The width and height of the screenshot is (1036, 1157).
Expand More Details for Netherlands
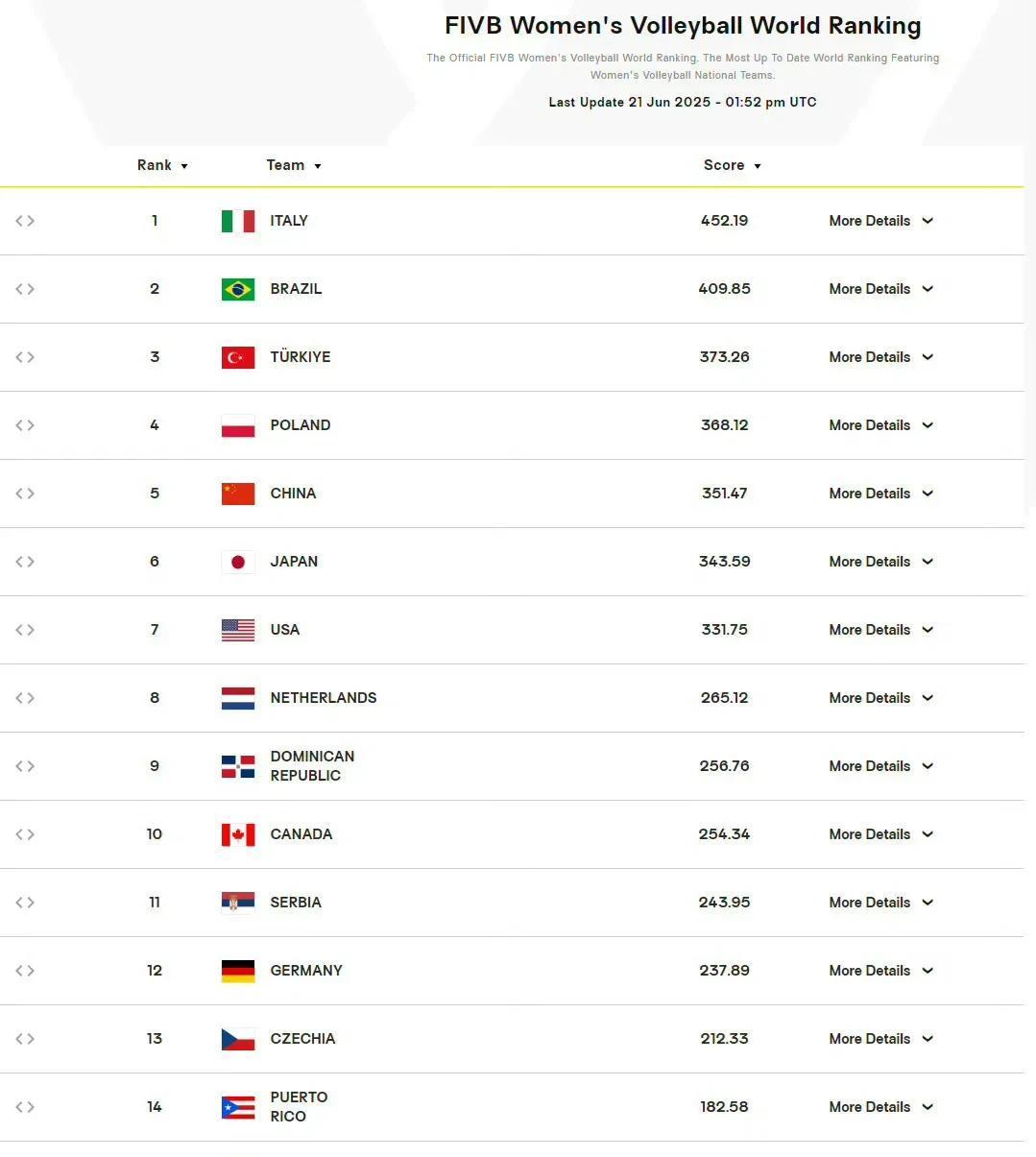pyautogui.click(x=881, y=698)
